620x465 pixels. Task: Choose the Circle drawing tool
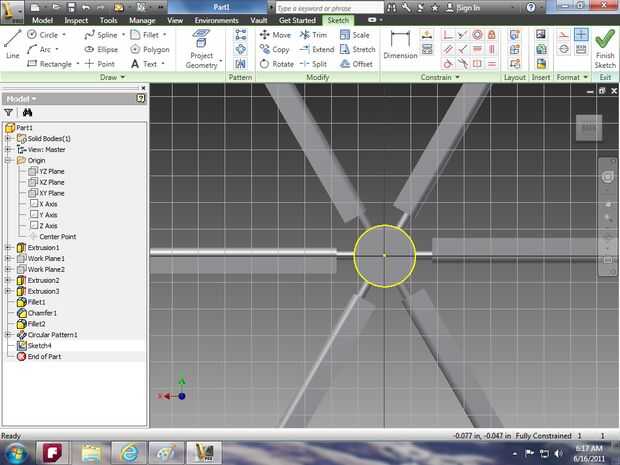coord(44,34)
